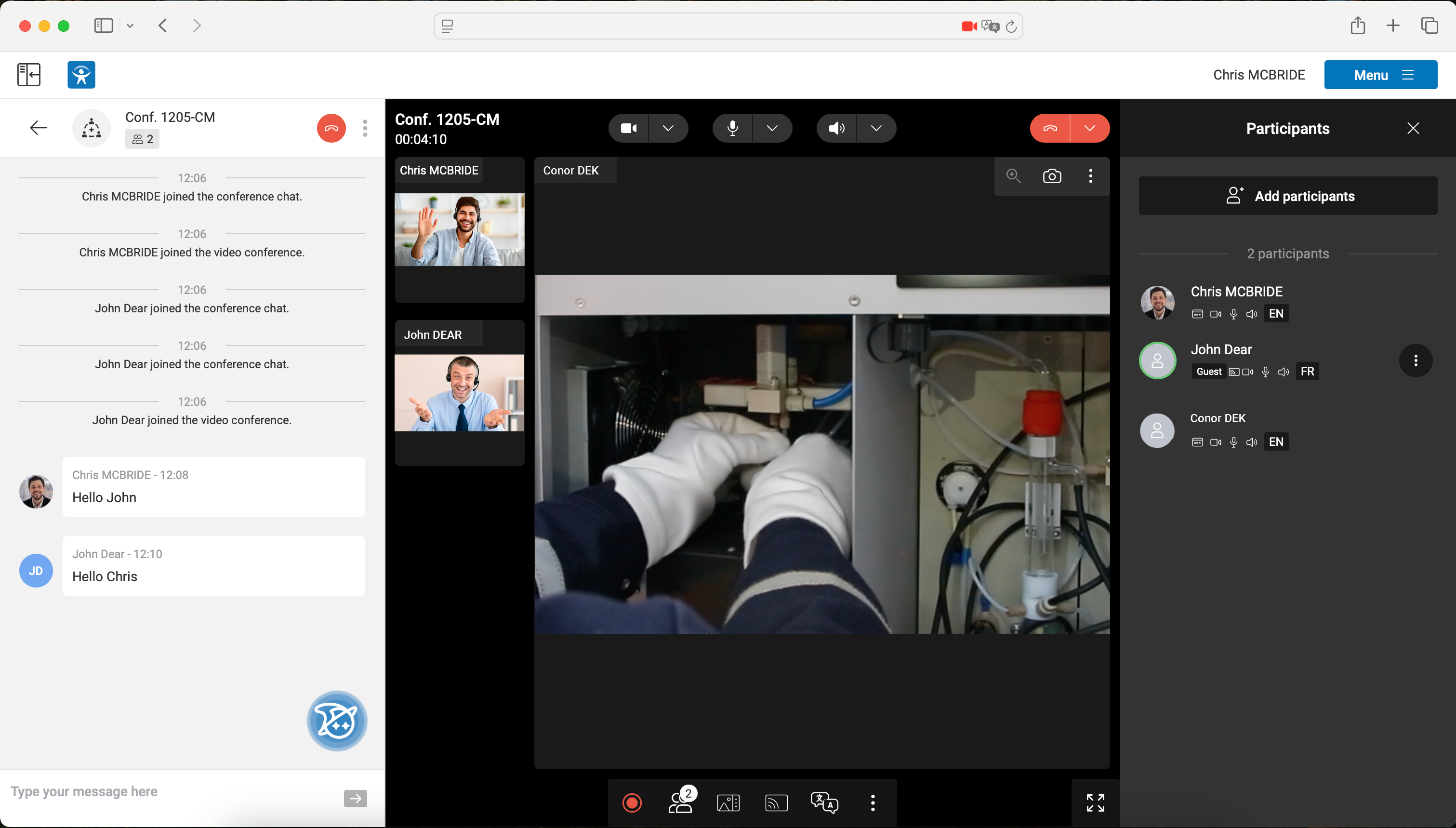Open the blue Menu button

(x=1380, y=75)
